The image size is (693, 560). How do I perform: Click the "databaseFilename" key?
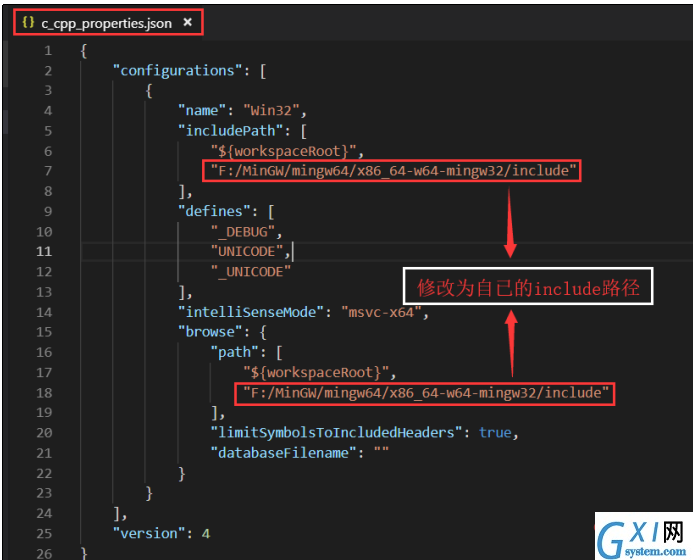tap(283, 453)
